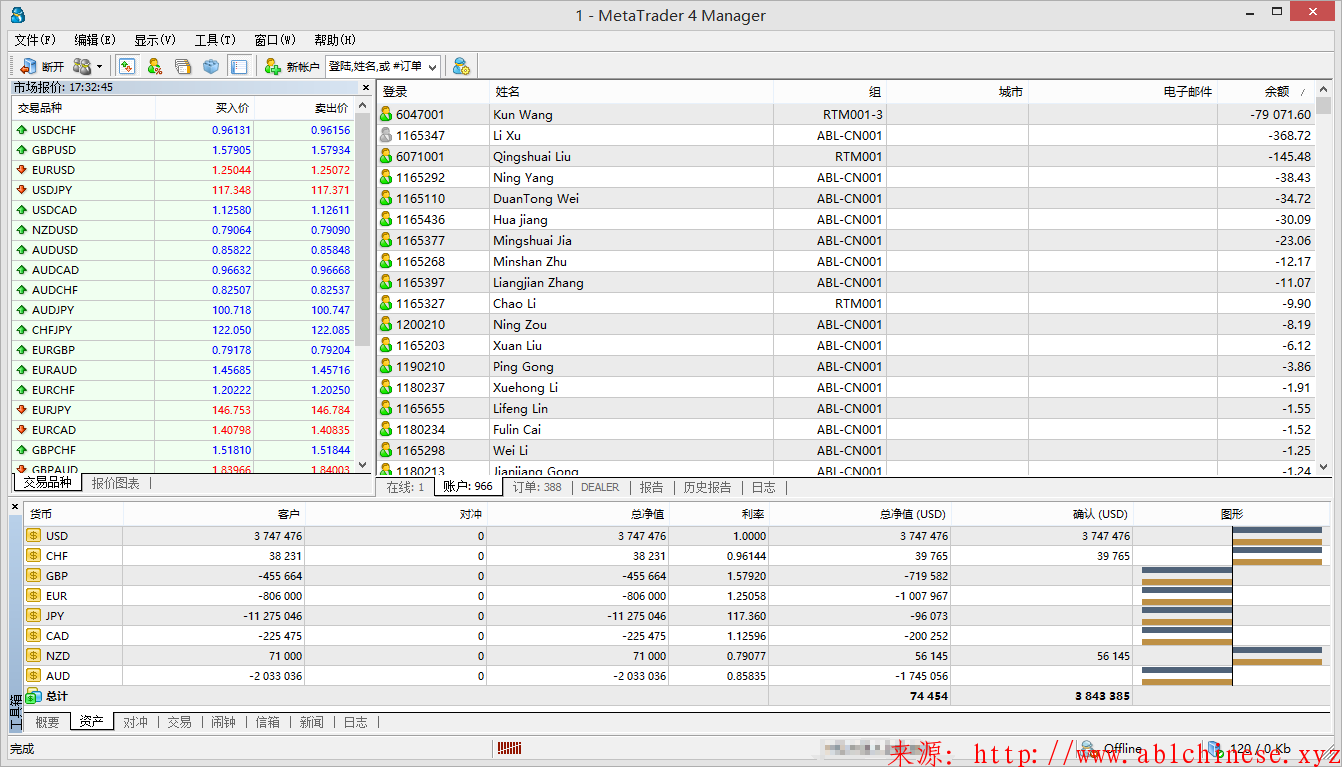Screen dimensions: 1342x767
Task: Click the user icon for Qingshuai Liu
Action: click(x=386, y=156)
